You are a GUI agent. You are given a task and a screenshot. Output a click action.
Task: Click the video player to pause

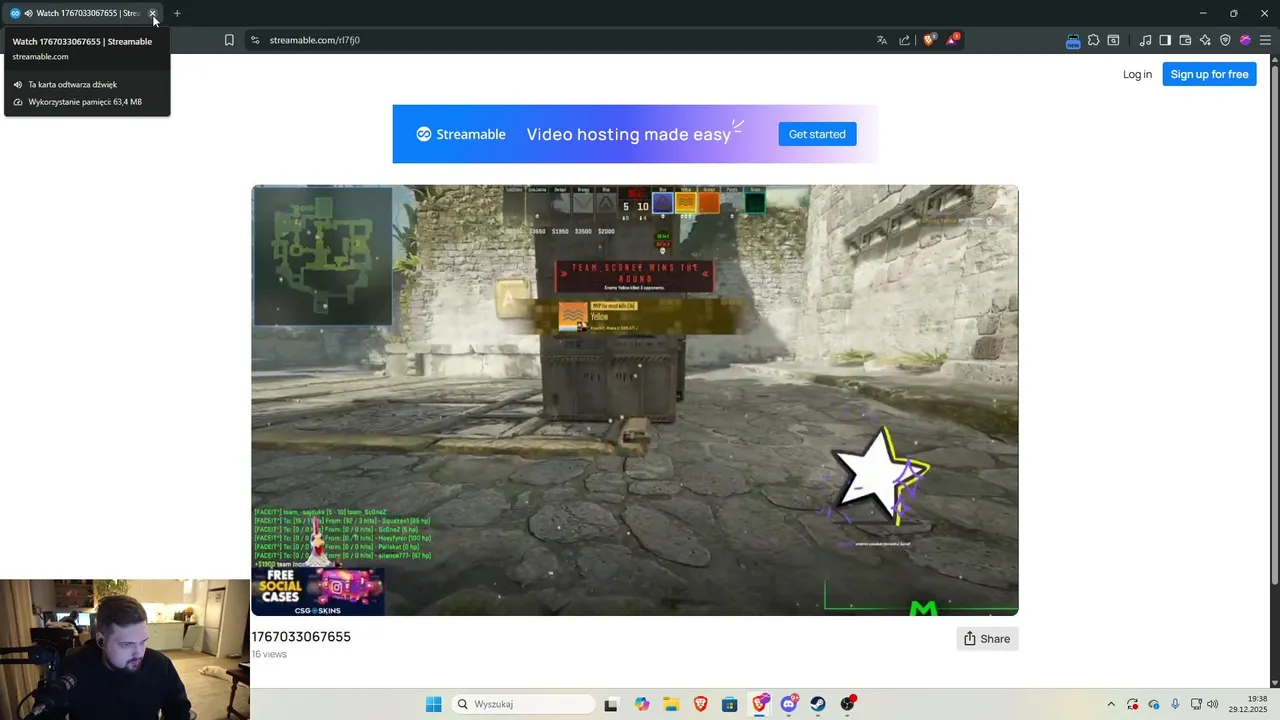tap(635, 400)
